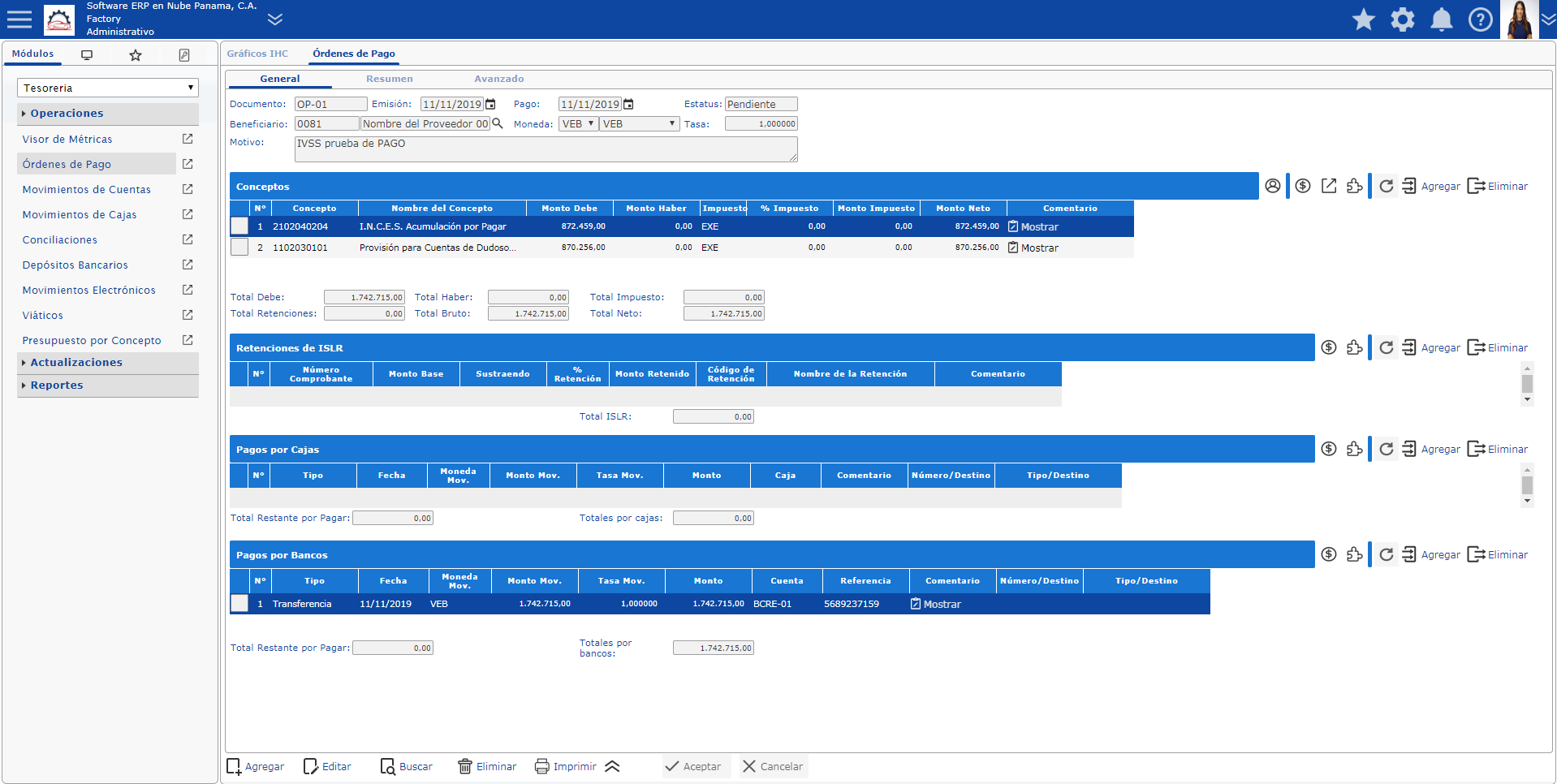Expand the Actualizaciones section
The image size is (1557, 784).
tap(76, 362)
